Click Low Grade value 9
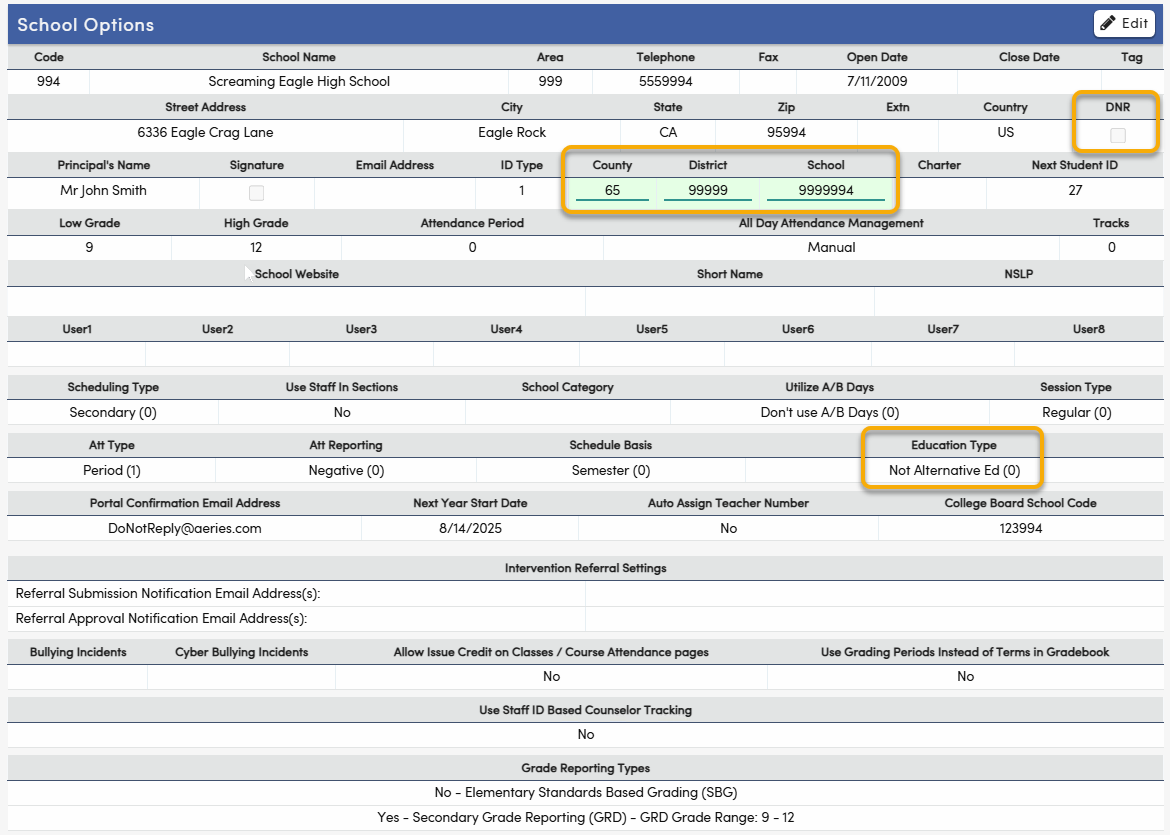This screenshot has height=835, width=1170. pos(89,247)
